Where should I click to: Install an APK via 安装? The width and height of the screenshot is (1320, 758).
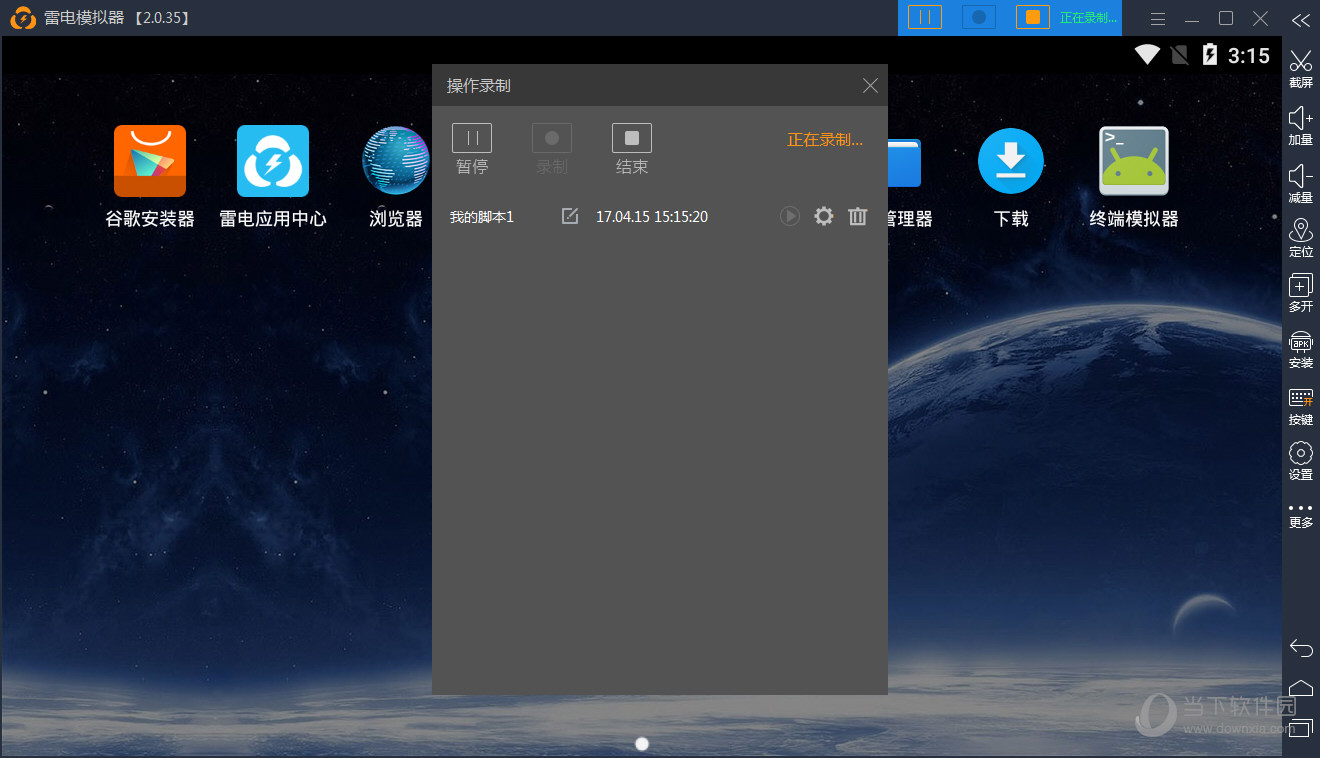pos(1301,349)
